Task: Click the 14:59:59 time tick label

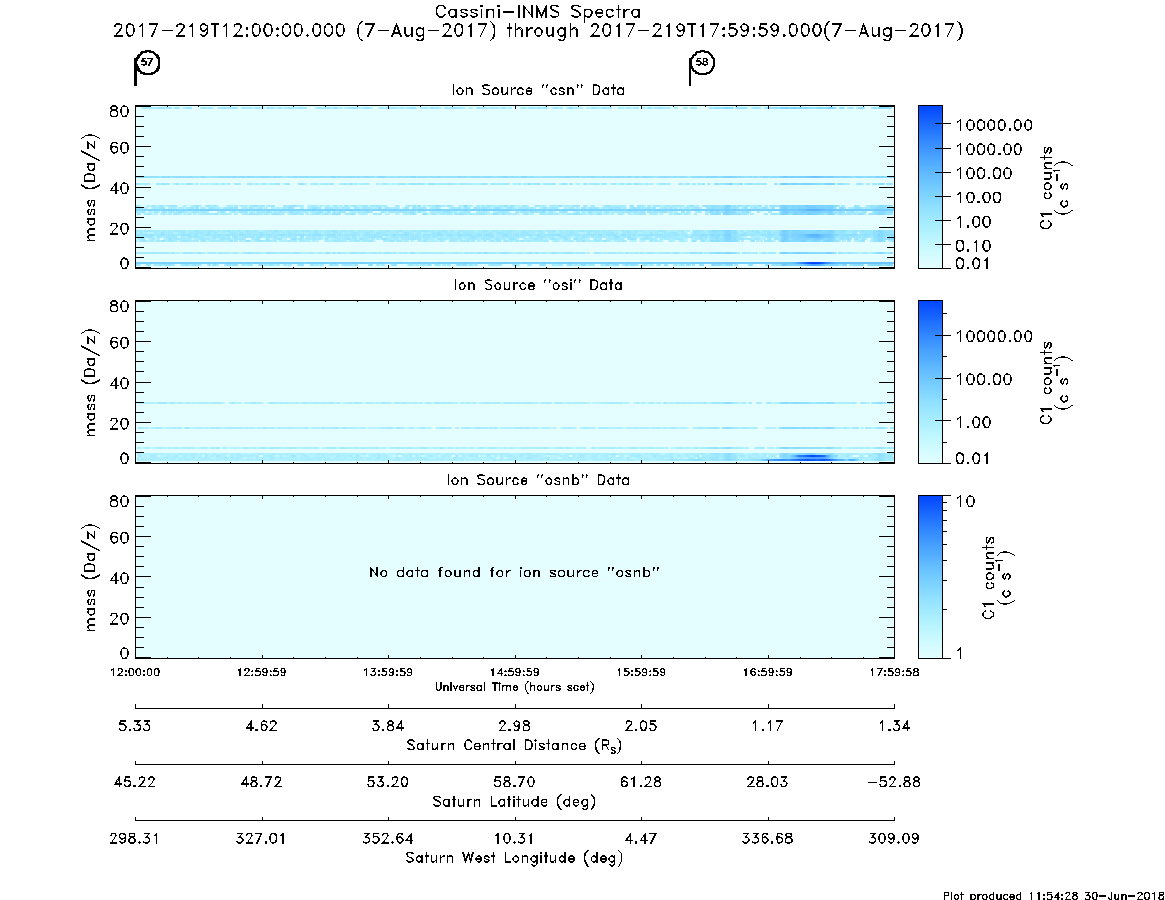Action: 514,672
